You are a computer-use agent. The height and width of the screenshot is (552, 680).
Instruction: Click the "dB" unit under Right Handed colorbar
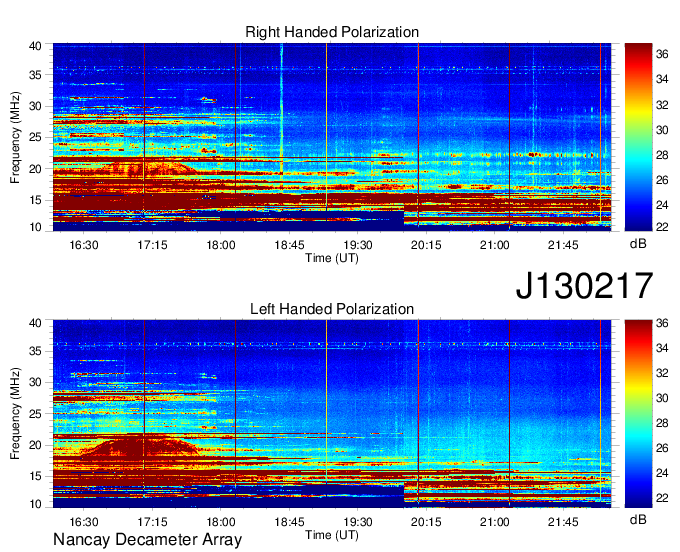click(638, 244)
